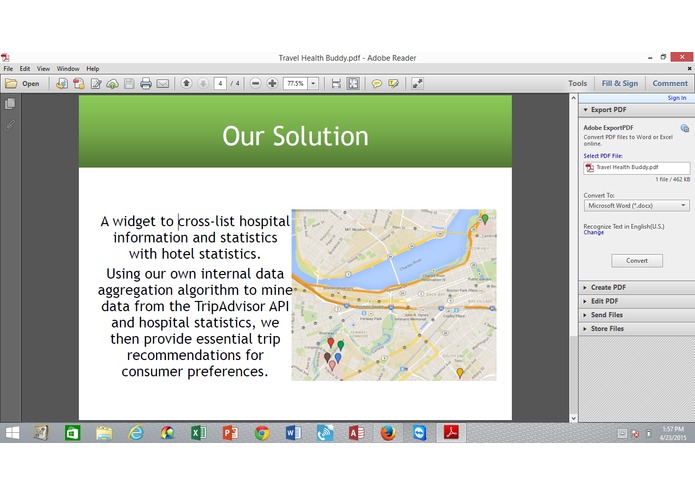Open TeamViewer from the taskbar
695x494 pixels.
[x=419, y=432]
